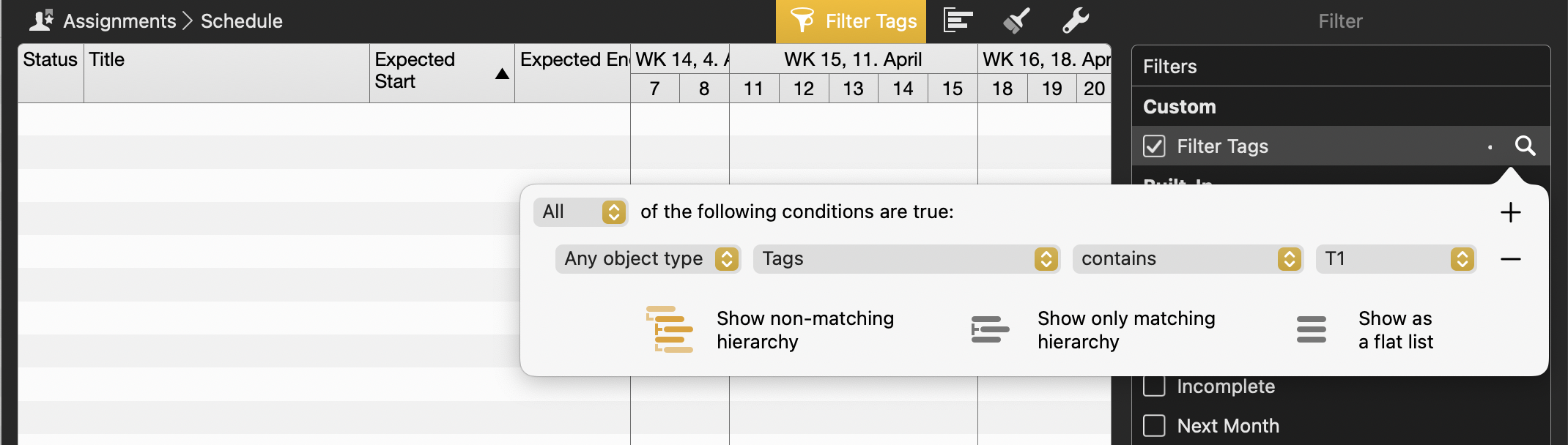The image size is (1568, 445).
Task: Click the Filter search field
Action: (1339, 21)
